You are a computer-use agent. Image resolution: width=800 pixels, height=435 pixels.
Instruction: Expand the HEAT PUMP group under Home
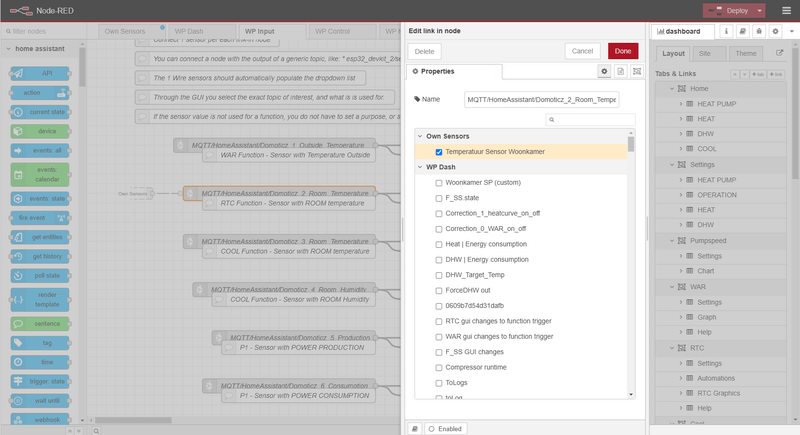click(x=681, y=104)
